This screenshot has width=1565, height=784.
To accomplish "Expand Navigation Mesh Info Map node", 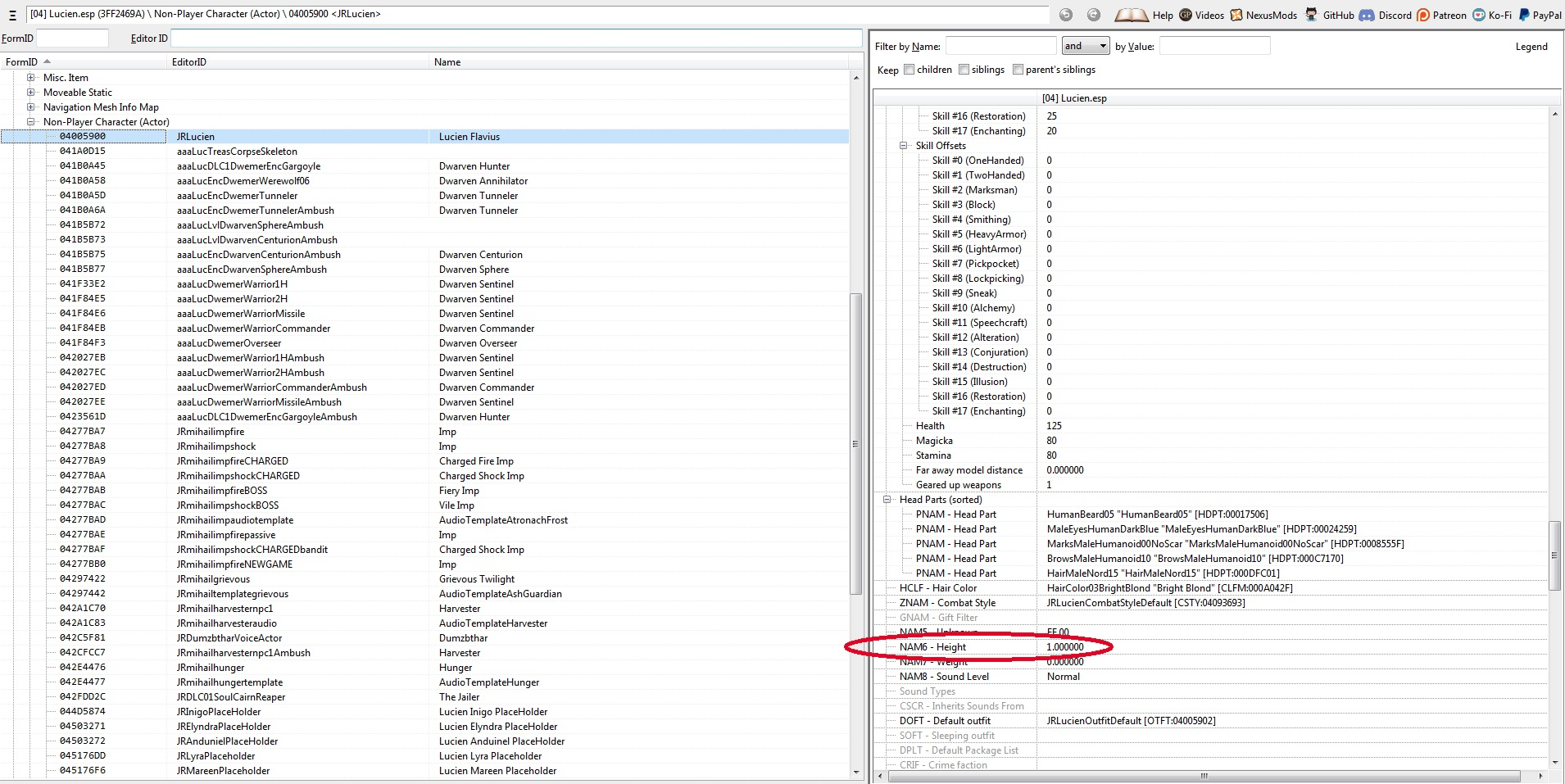I will (31, 107).
